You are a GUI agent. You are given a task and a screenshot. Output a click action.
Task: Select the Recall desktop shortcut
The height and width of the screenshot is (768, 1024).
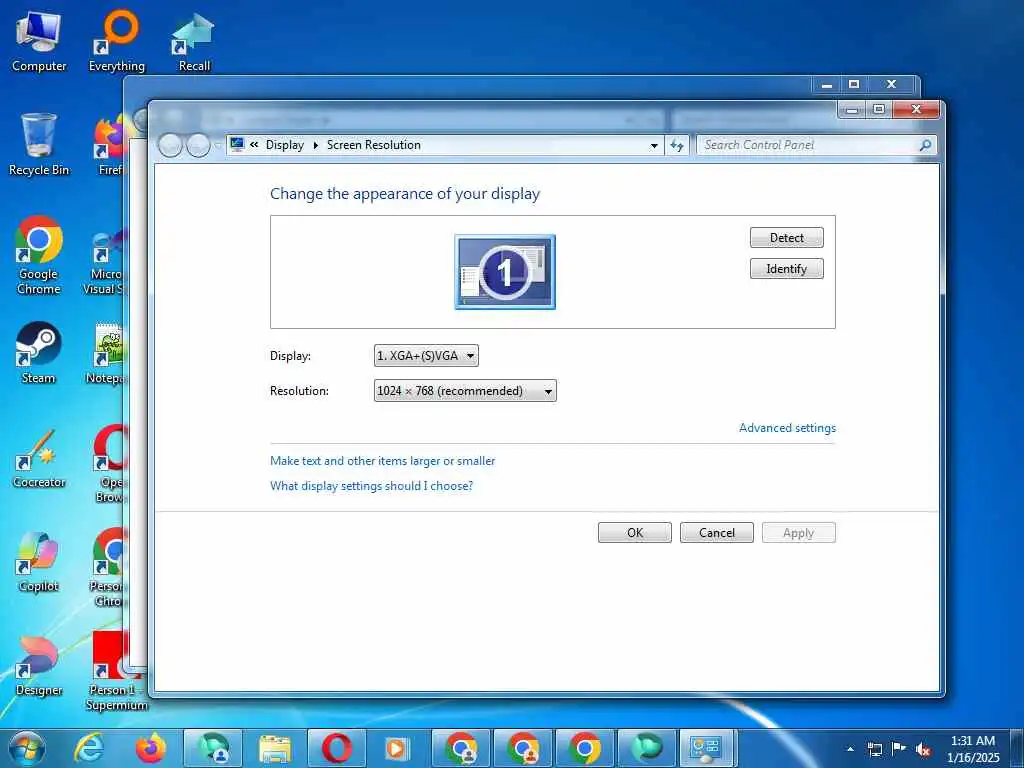click(x=194, y=41)
